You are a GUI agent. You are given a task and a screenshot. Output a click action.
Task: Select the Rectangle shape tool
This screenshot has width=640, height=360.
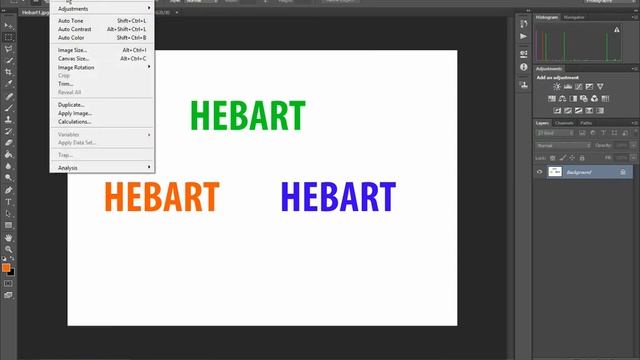pos(8,225)
